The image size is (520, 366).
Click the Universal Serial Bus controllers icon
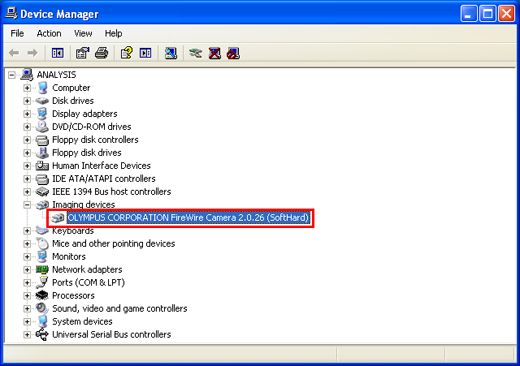[42, 334]
